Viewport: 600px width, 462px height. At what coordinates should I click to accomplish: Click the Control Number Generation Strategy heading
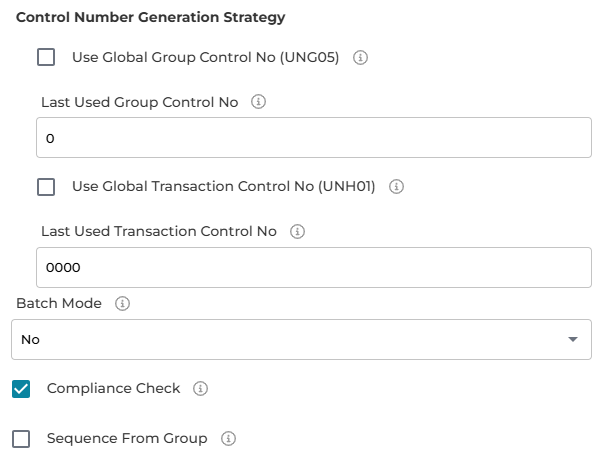click(150, 17)
